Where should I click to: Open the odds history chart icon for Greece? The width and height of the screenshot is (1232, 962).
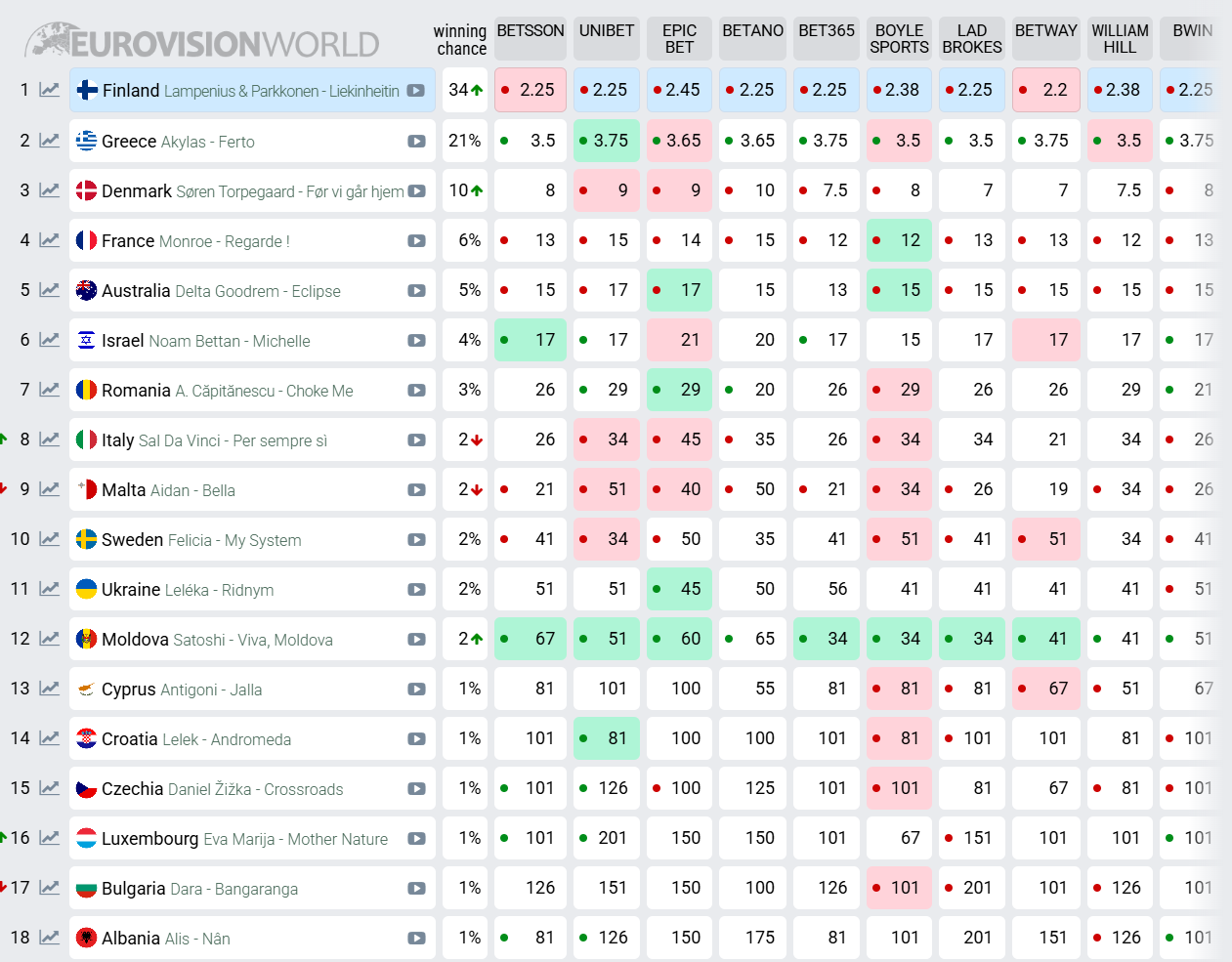click(x=50, y=141)
